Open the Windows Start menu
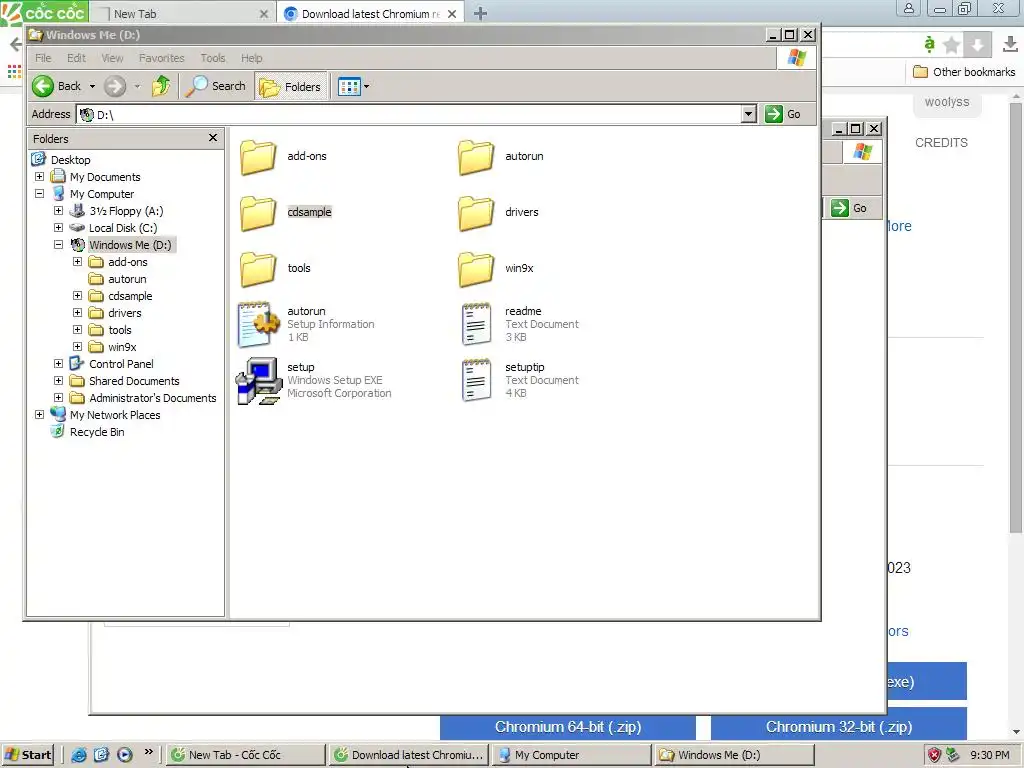 (x=28, y=754)
